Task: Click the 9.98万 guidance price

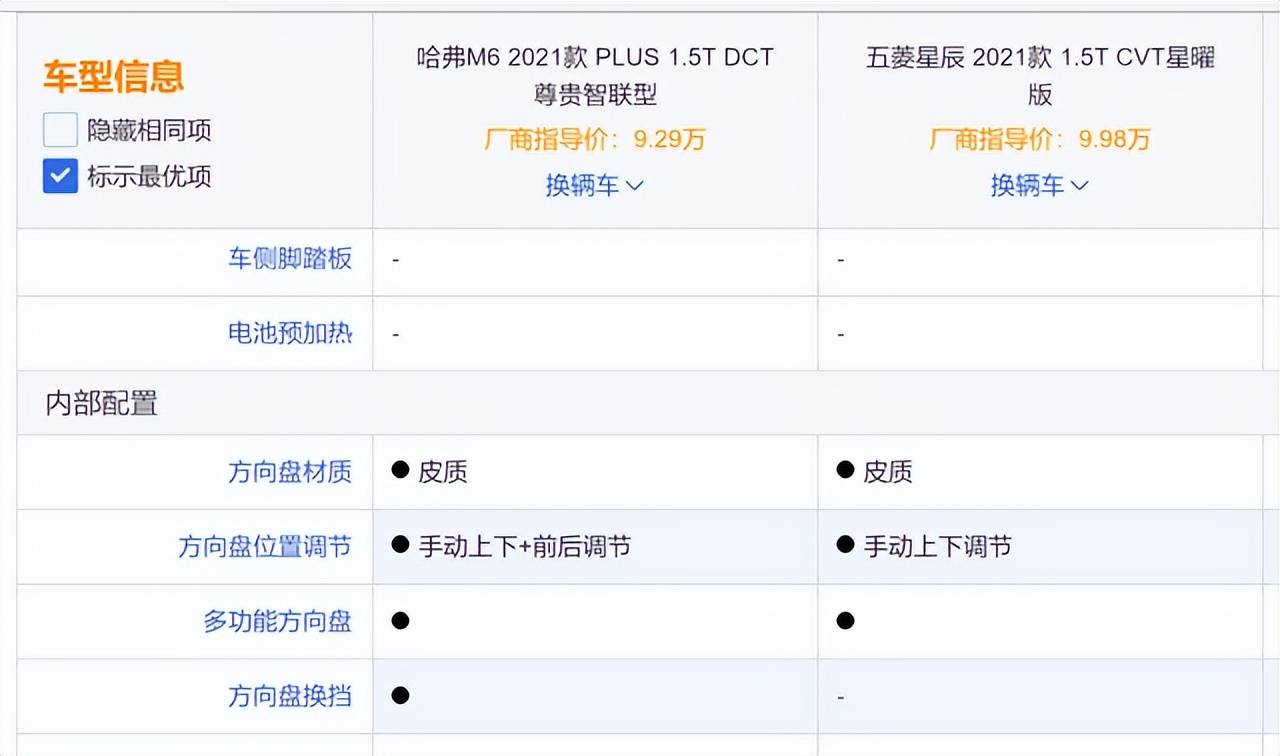Action: tap(1113, 140)
